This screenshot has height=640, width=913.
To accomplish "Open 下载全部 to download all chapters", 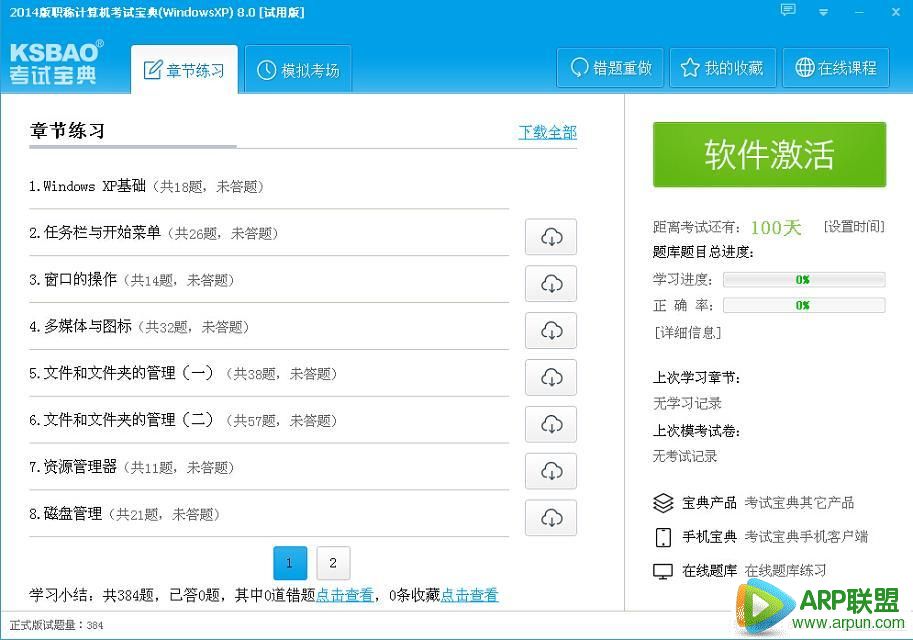I will [x=548, y=131].
